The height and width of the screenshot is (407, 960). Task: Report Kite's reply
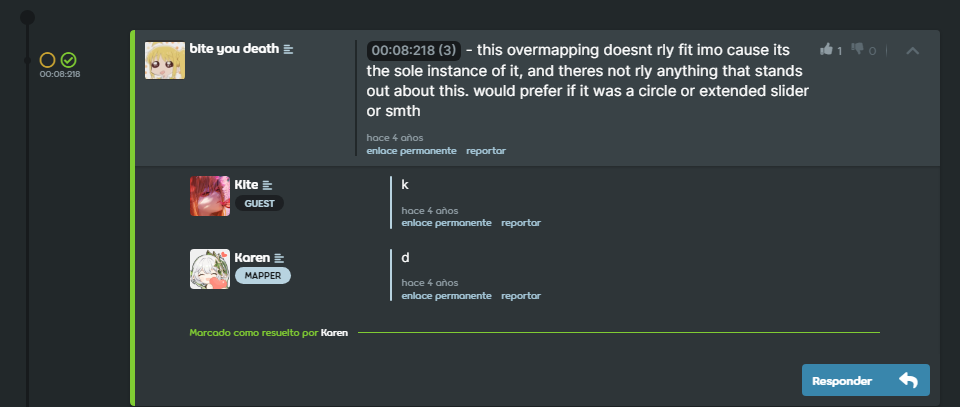(521, 223)
